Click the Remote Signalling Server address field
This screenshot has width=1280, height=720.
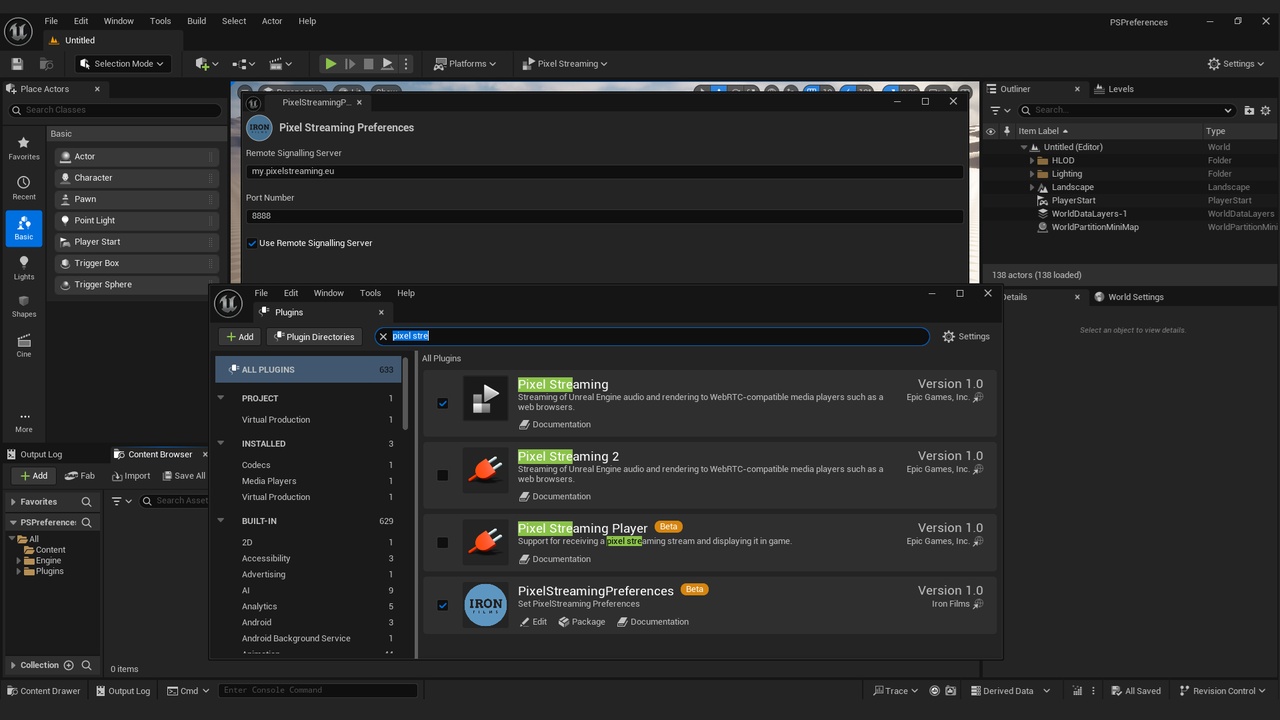click(605, 171)
